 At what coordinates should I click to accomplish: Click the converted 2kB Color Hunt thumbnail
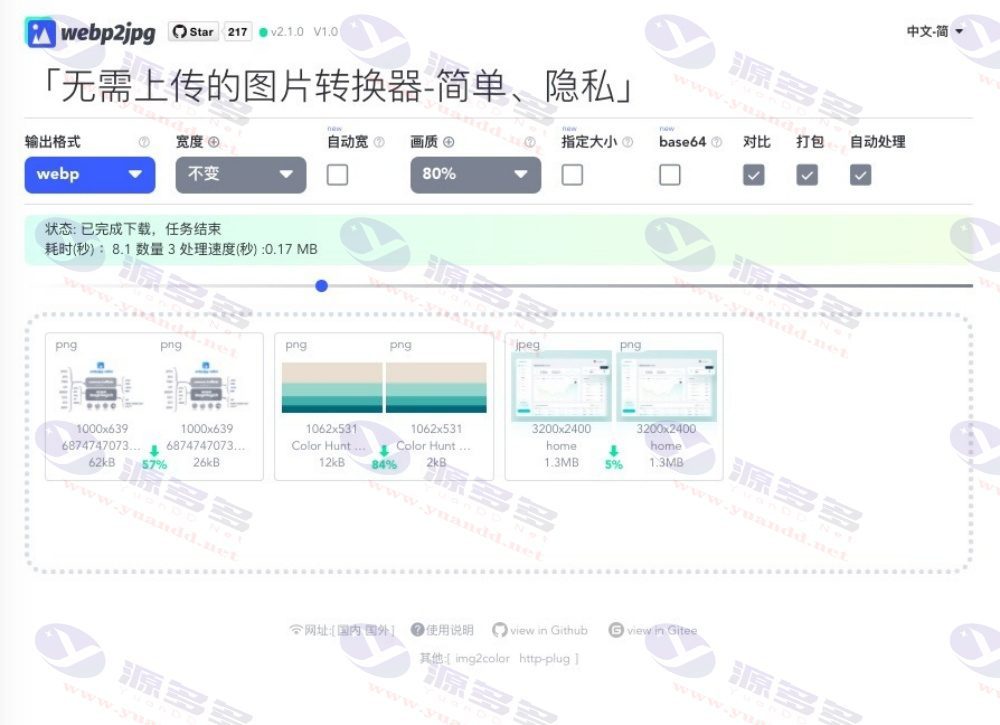[x=436, y=388]
